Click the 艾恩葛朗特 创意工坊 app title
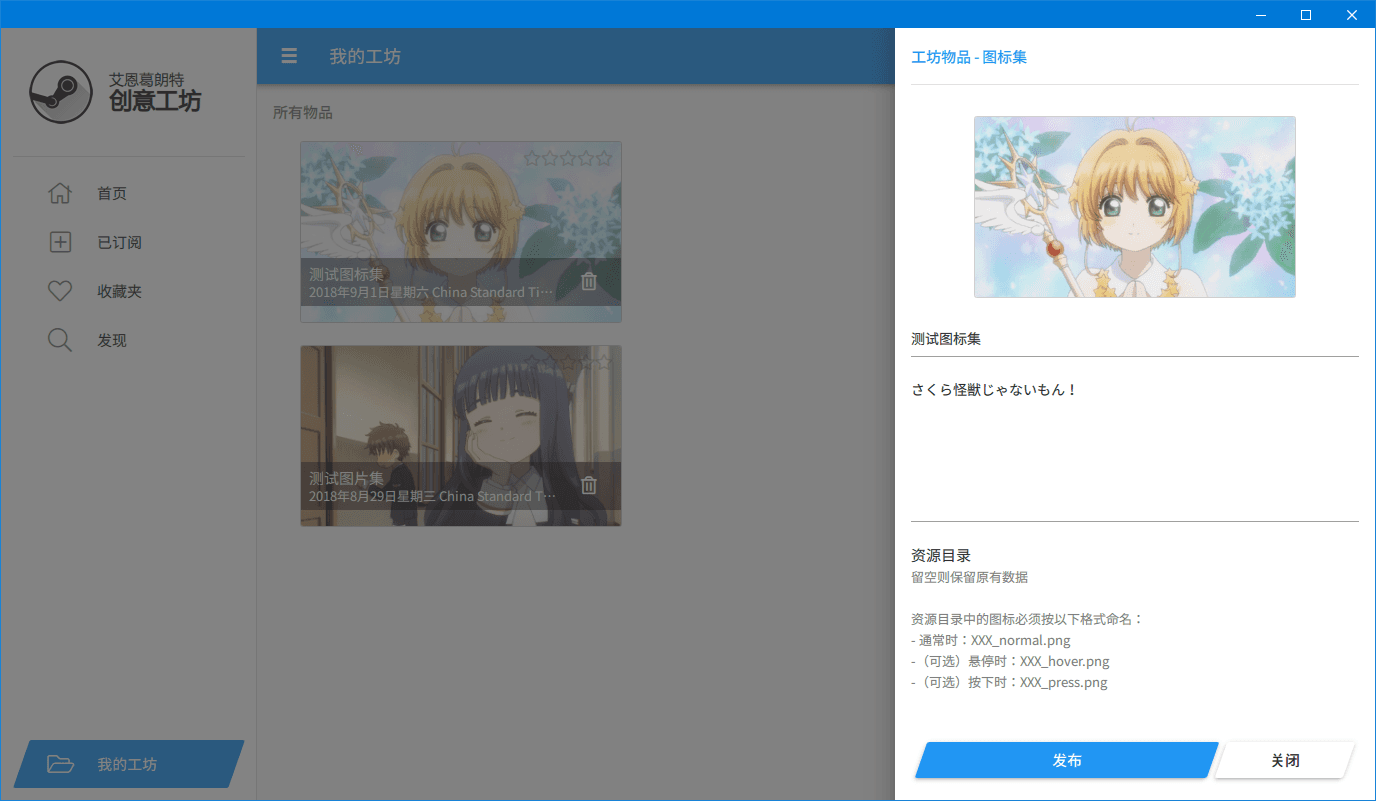The image size is (1376, 801). tap(155, 92)
